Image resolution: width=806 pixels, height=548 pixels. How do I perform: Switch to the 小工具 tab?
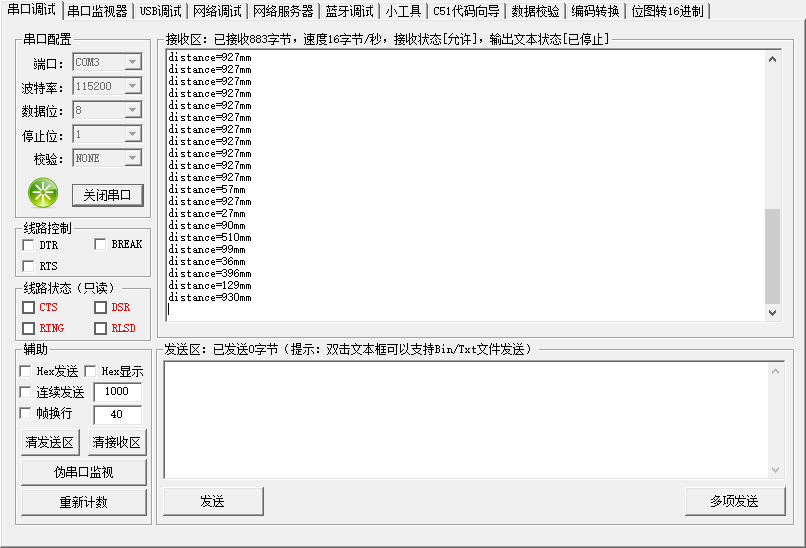[x=403, y=11]
